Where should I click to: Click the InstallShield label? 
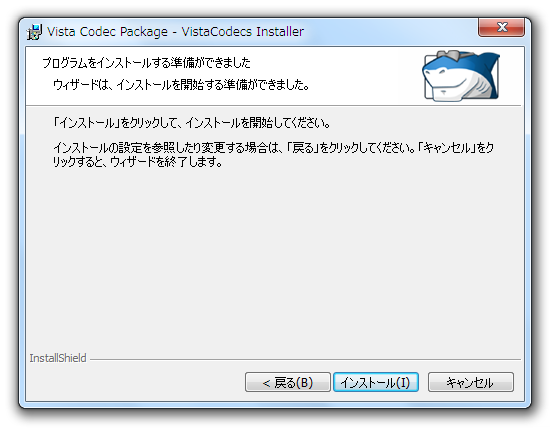point(58,358)
